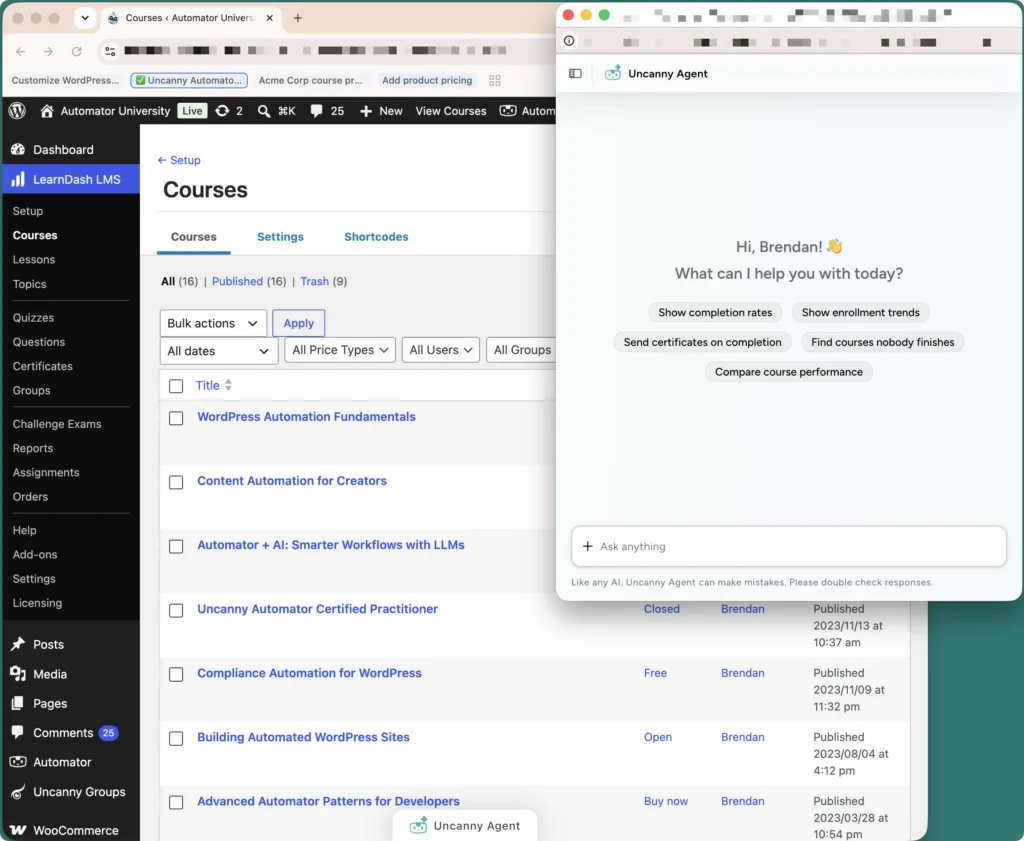The width and height of the screenshot is (1024, 841).
Task: Open View Courses in admin bar
Action: point(451,111)
